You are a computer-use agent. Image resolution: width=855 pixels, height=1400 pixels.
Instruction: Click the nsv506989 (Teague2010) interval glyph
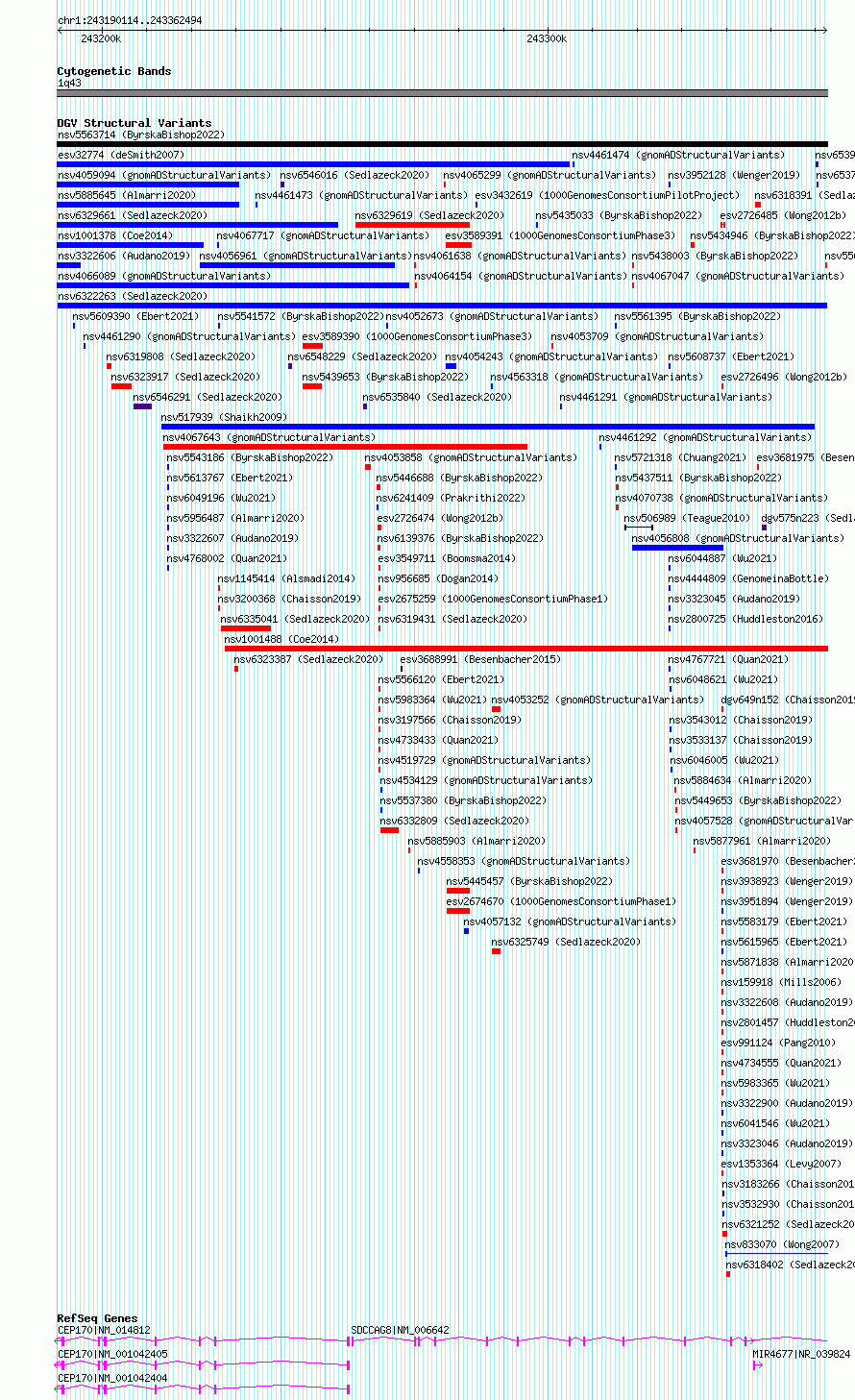tap(639, 528)
